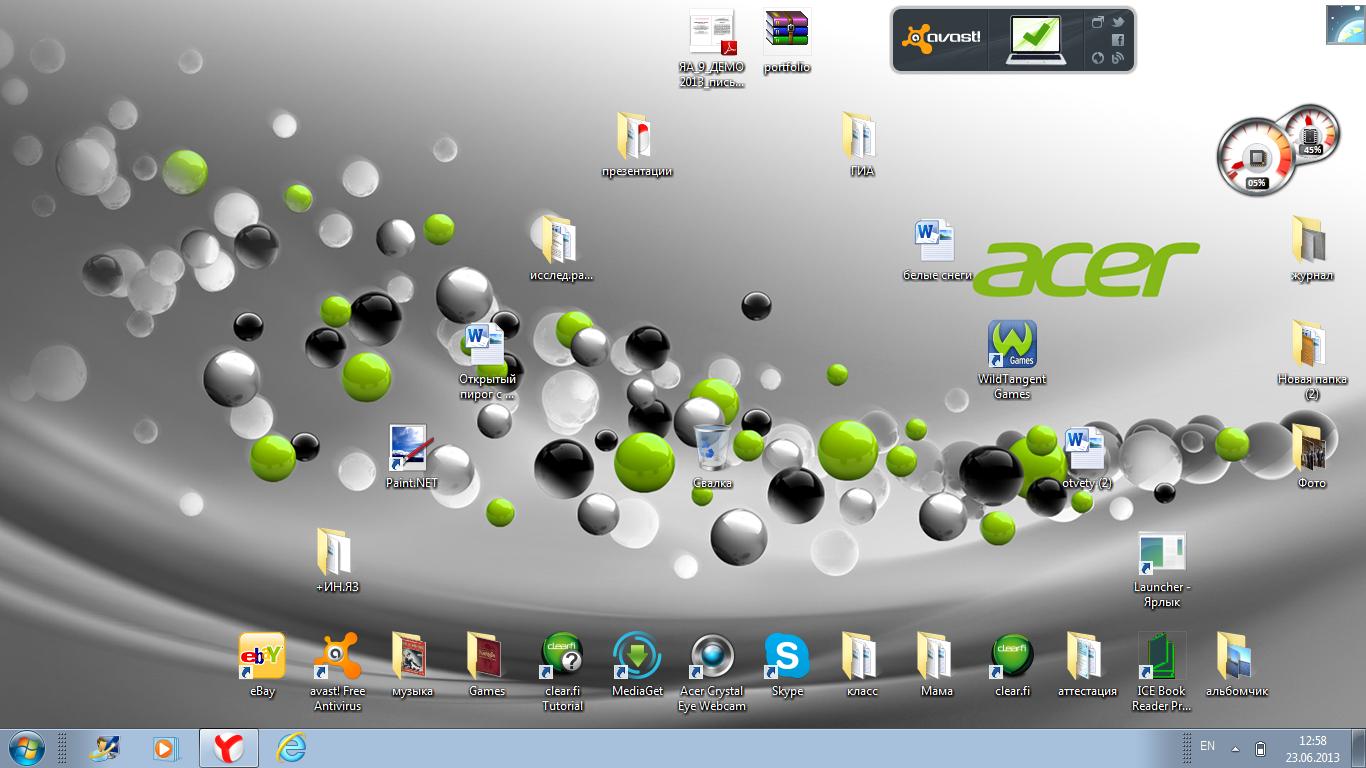1366x768 pixels.
Task: Click avast gadget protection status laptop
Action: 1034,38
